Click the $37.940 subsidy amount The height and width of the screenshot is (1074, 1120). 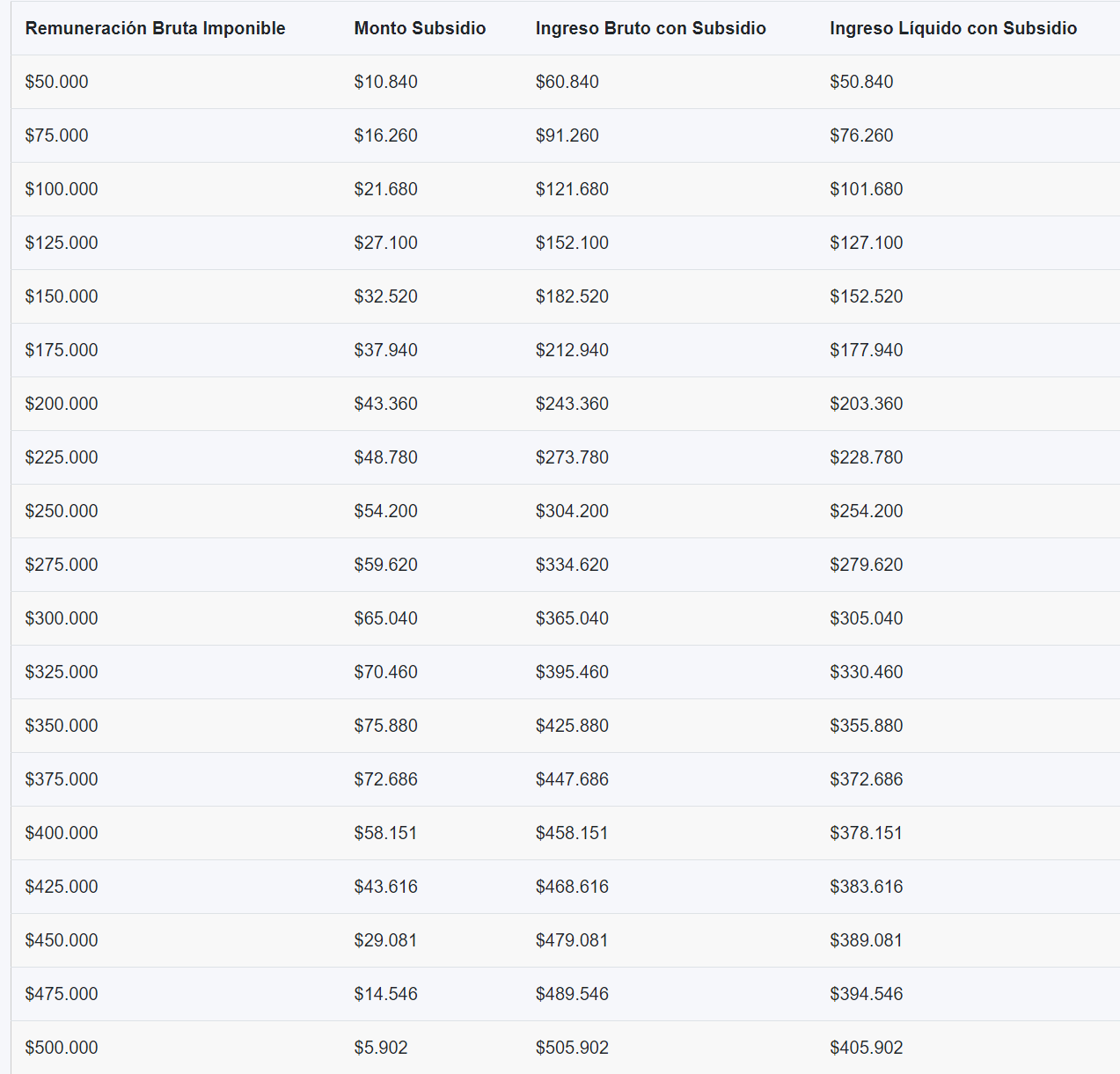click(x=385, y=350)
